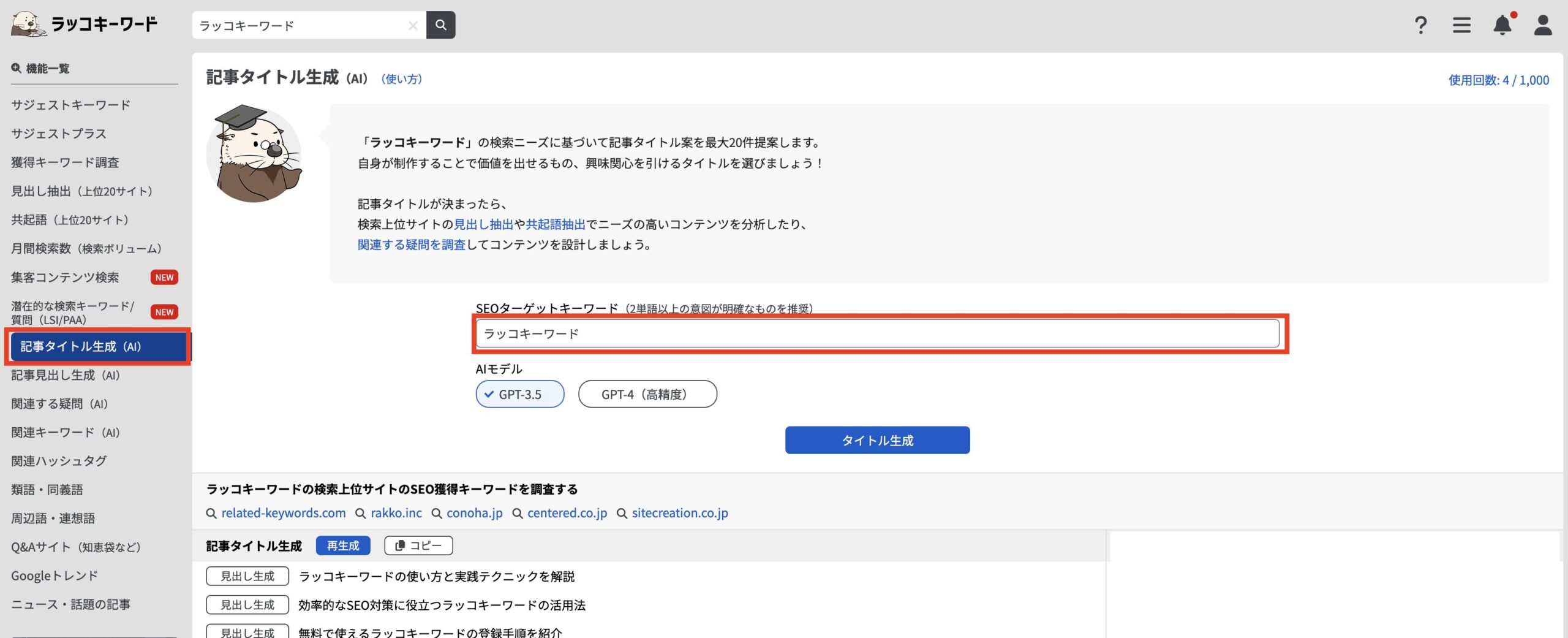This screenshot has height=638, width=1568.
Task: Click 見出し生成 for 使い方と実践テクニック title
Action: pyautogui.click(x=247, y=576)
